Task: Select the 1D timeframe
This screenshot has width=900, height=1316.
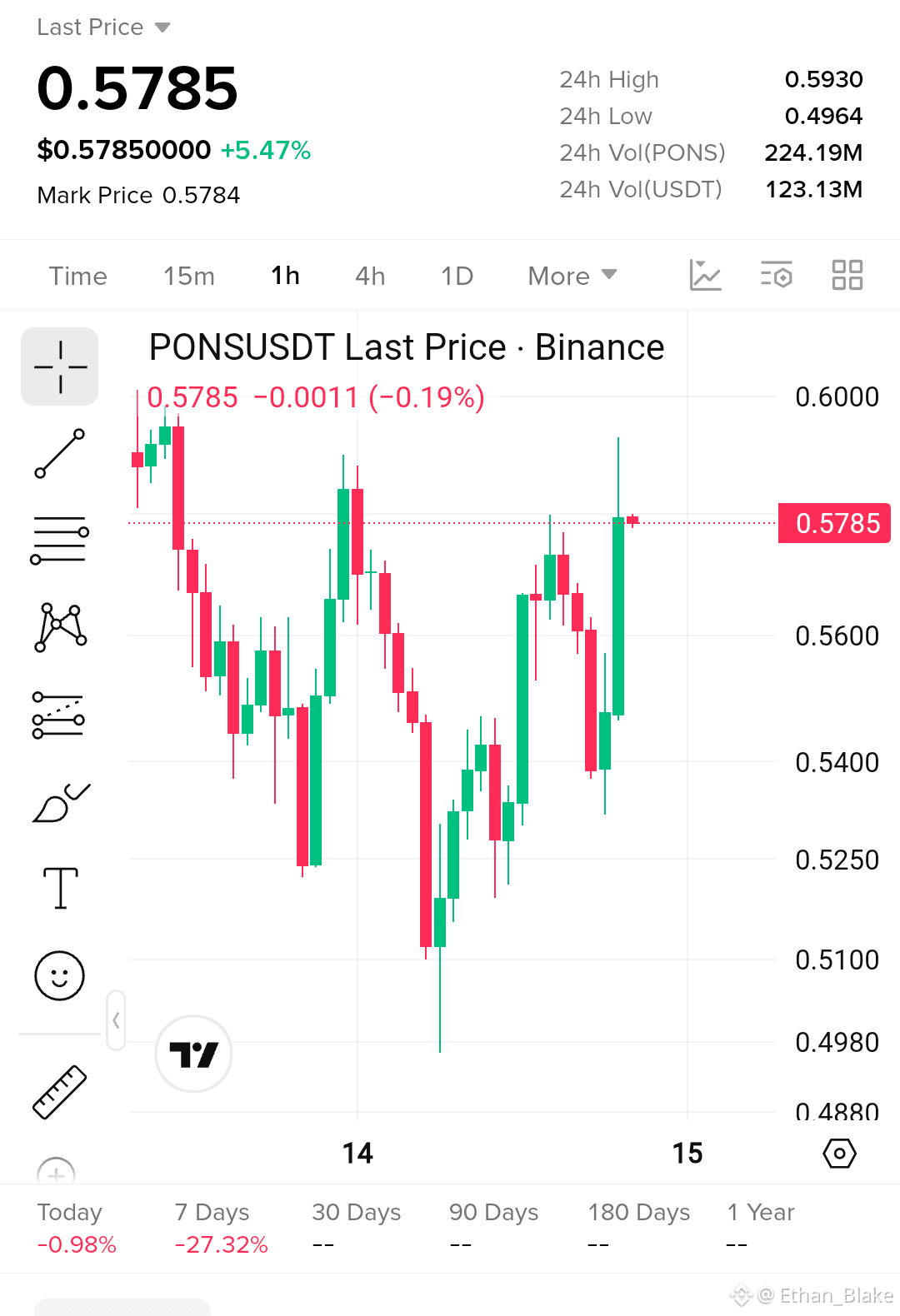Action: pos(457,276)
